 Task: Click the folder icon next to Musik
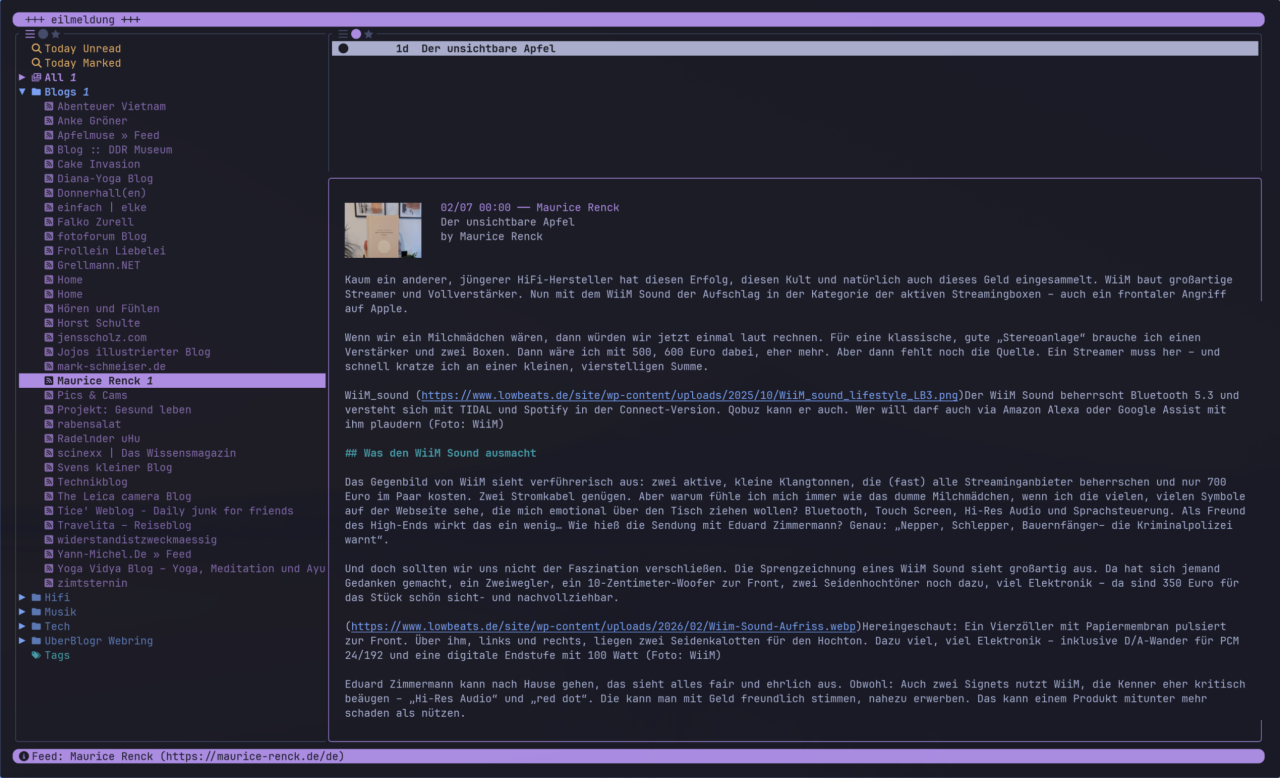click(36, 612)
